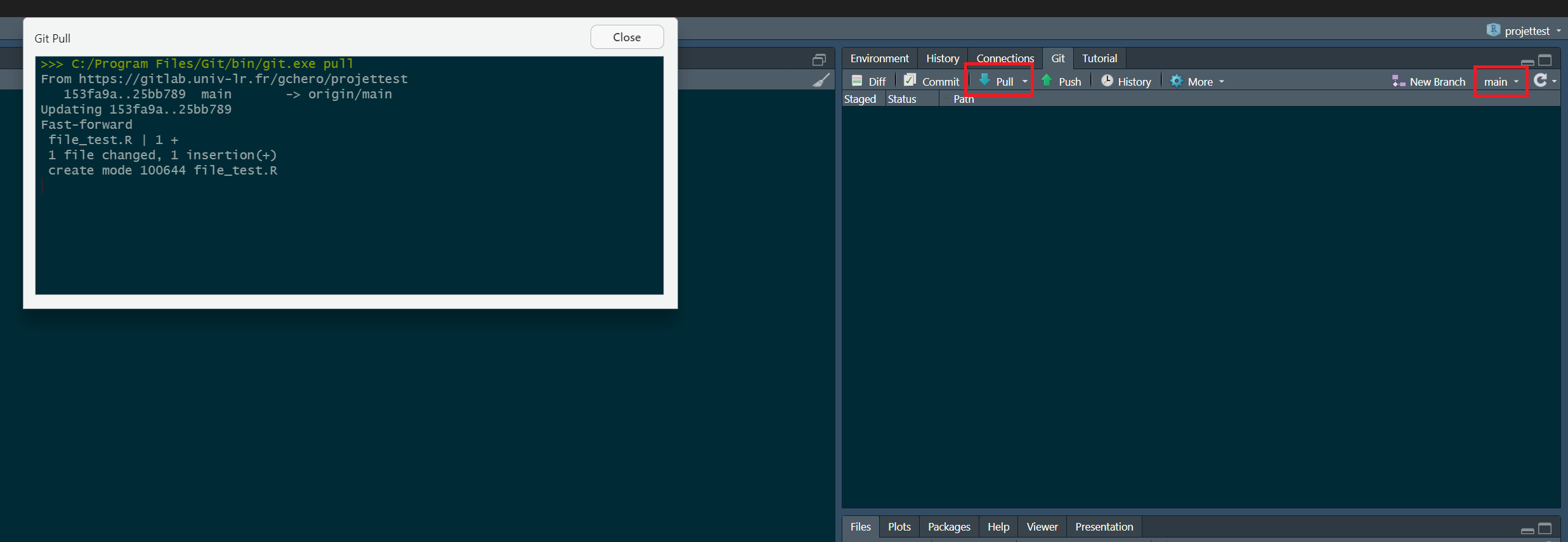
Task: Switch to the Connections tab
Action: pyautogui.click(x=1005, y=58)
